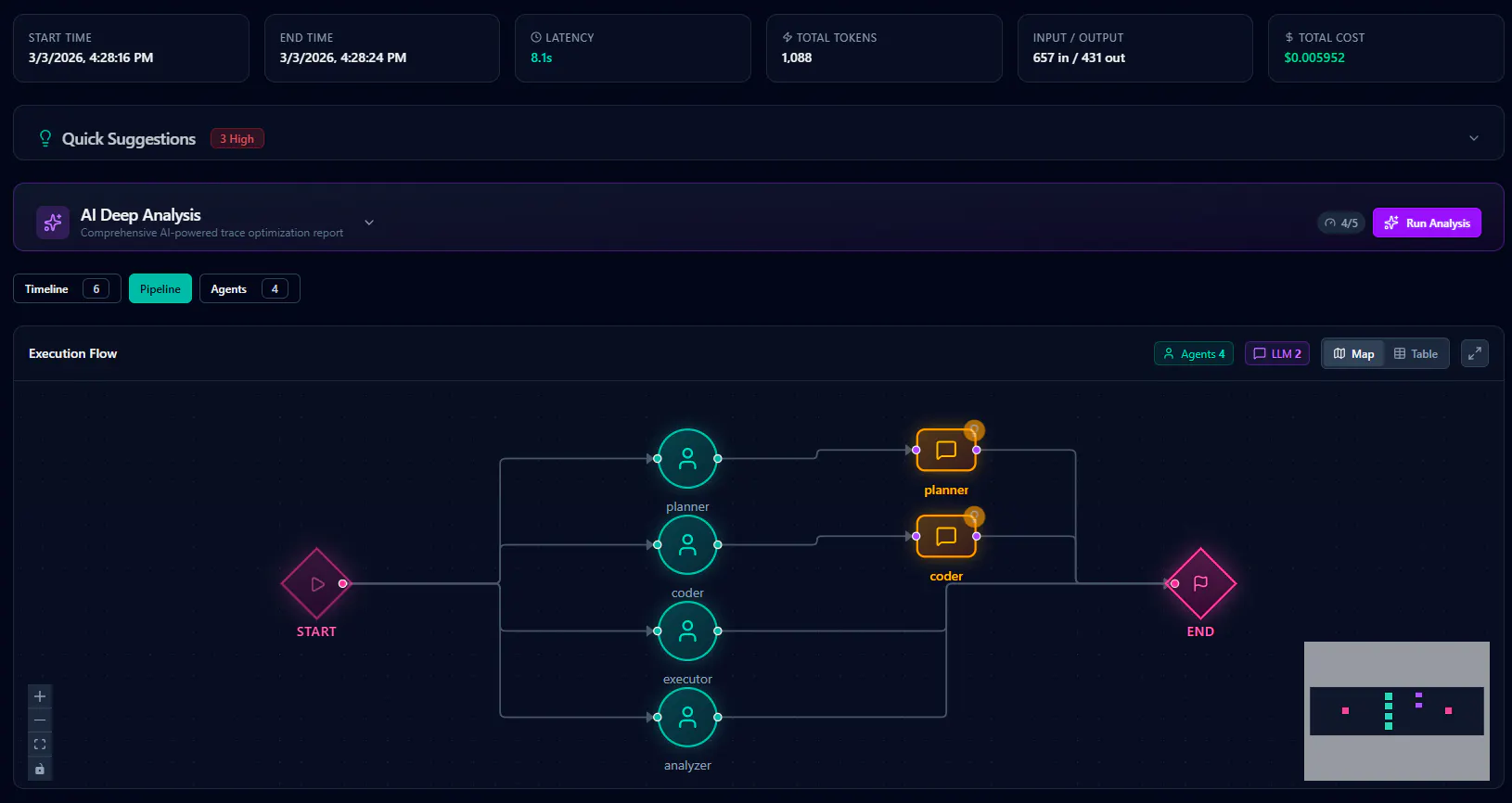Click the total tokens lightning icon

click(788, 37)
